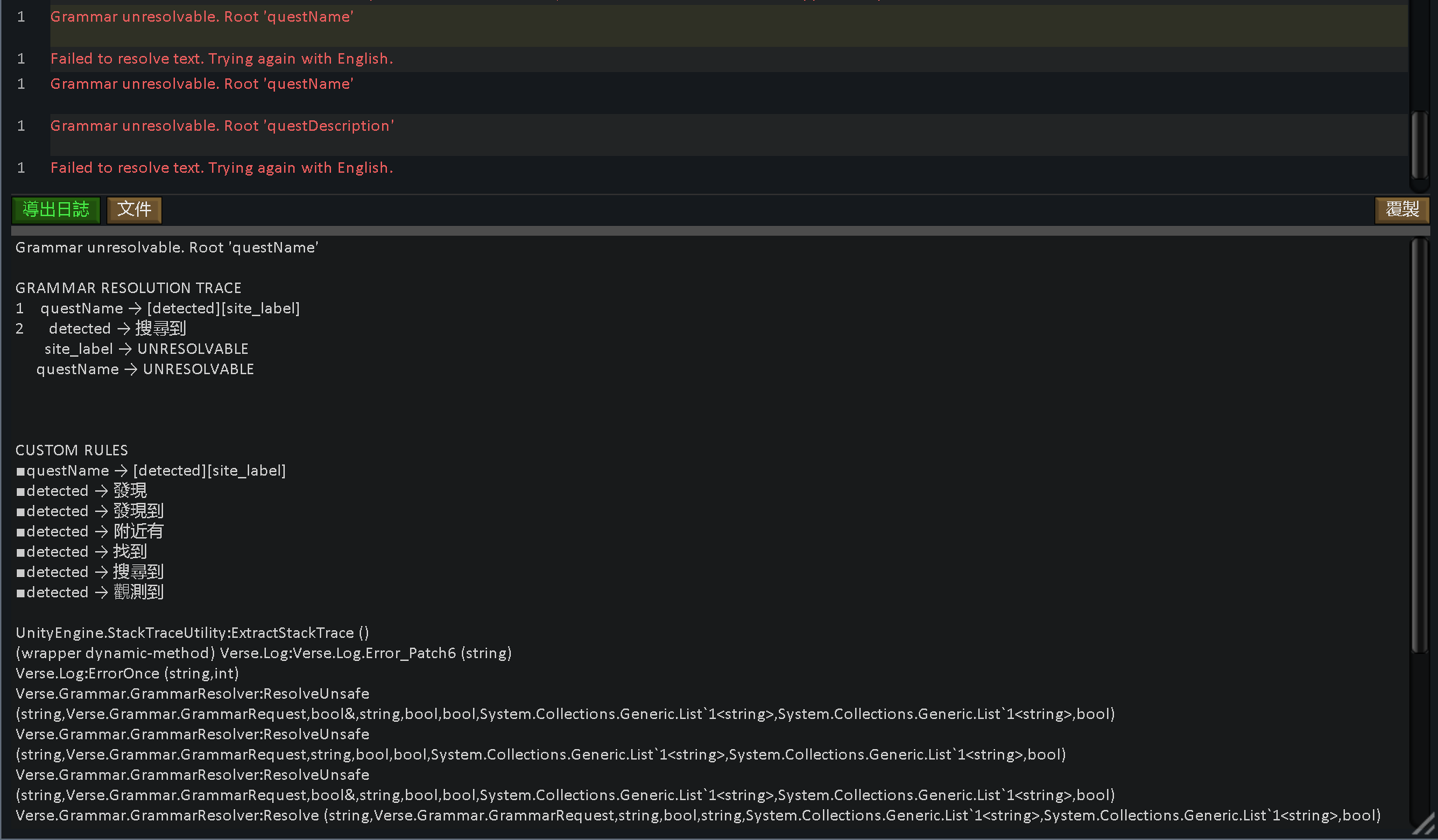Open the 文件 files button

pyautogui.click(x=134, y=210)
